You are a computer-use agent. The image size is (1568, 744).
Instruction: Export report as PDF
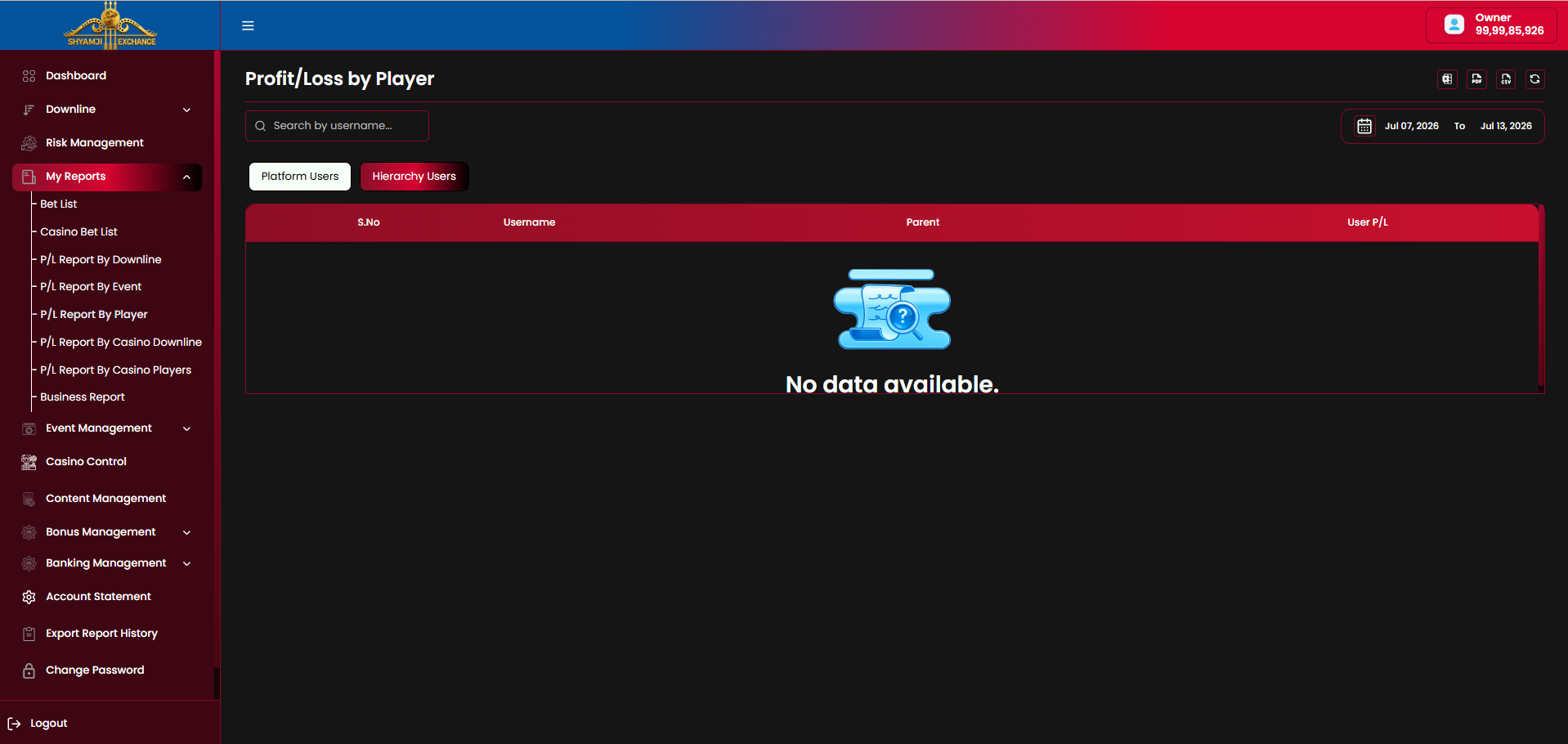[x=1476, y=79]
